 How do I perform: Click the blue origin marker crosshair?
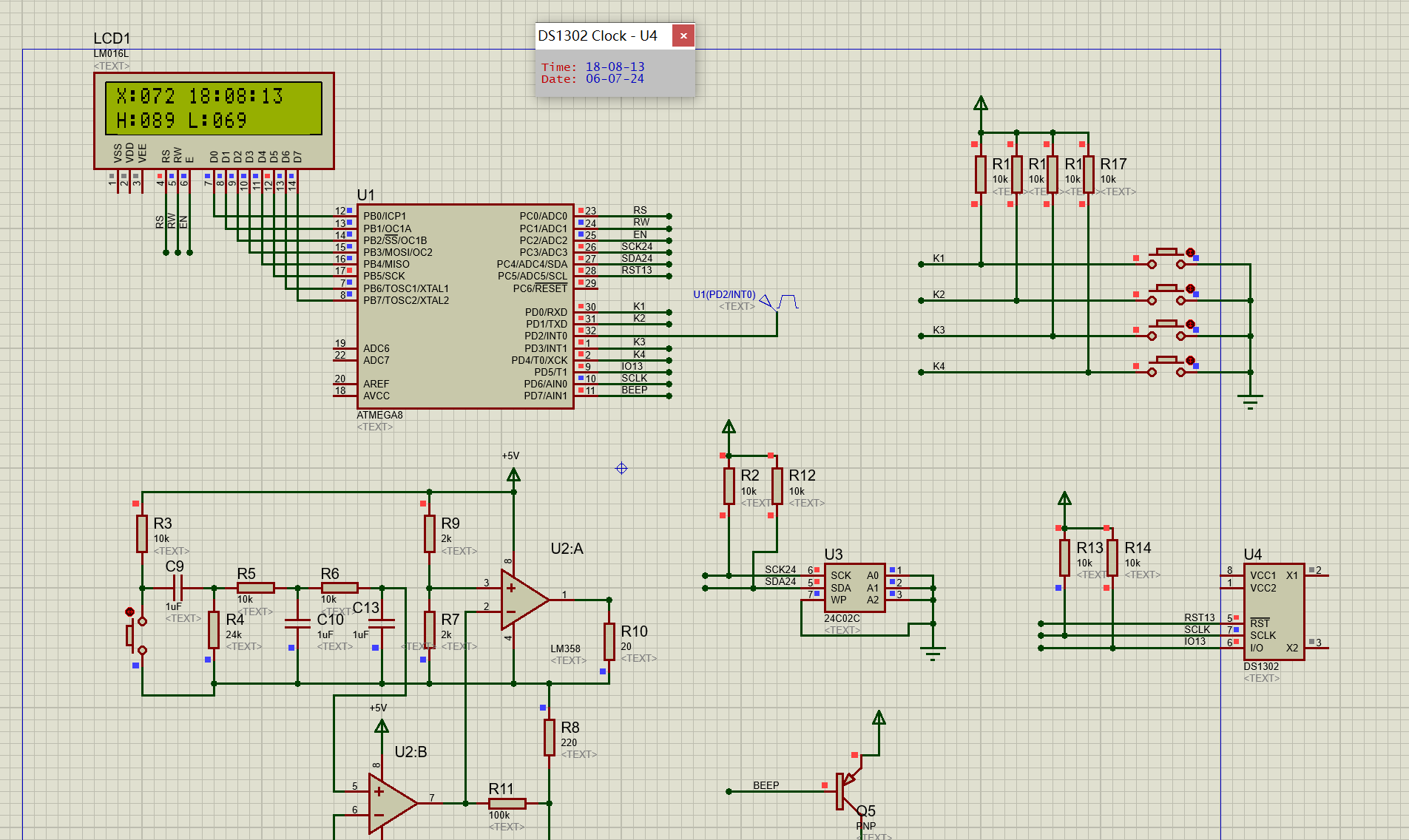(621, 468)
